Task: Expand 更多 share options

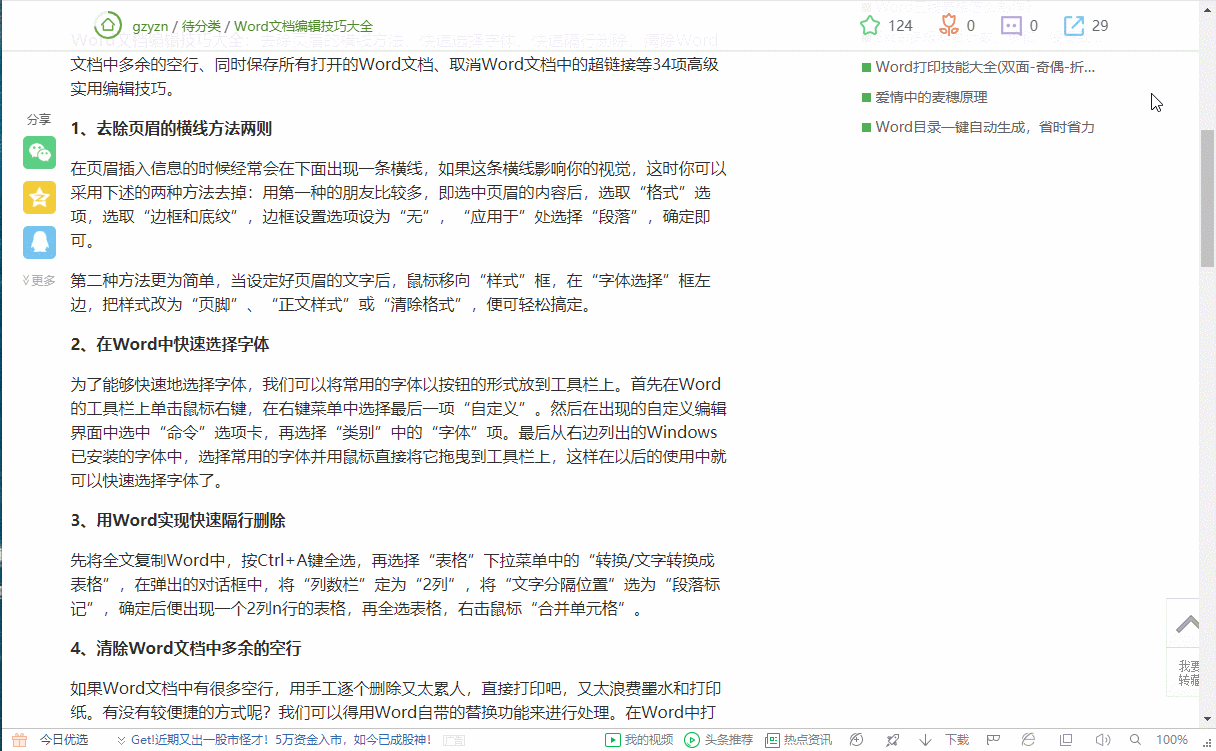Action: point(40,281)
